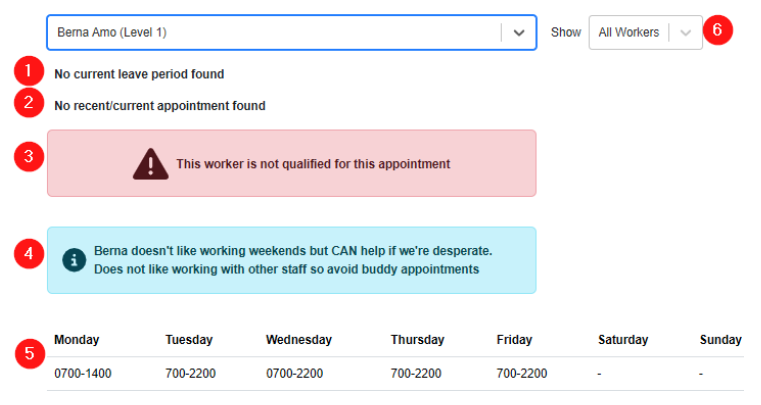Click red marker number 2

pos(29,103)
